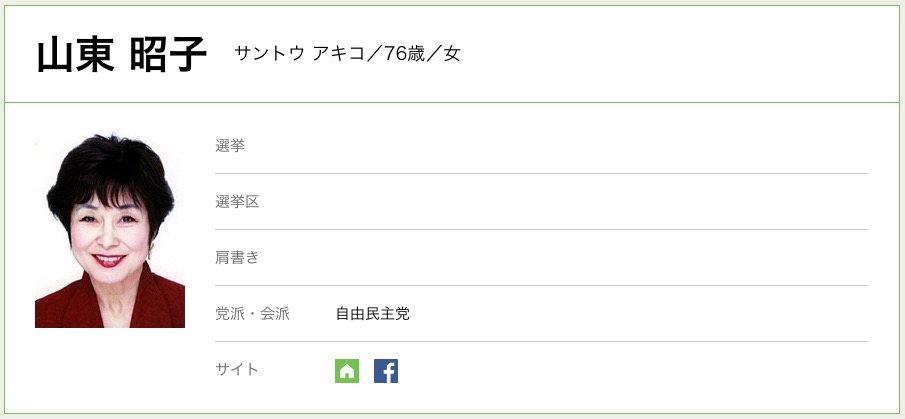
Task: Click the 選挙区 row label
Action: 237,202
